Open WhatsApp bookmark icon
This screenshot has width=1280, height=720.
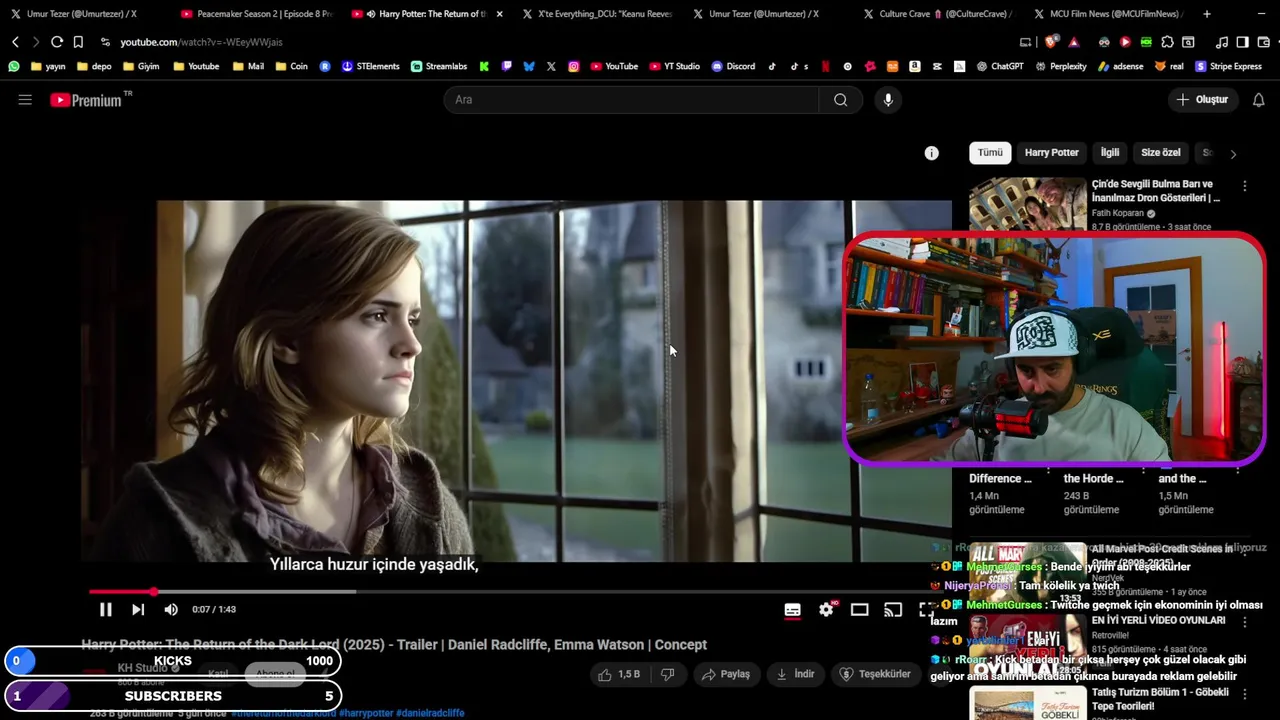(x=13, y=66)
